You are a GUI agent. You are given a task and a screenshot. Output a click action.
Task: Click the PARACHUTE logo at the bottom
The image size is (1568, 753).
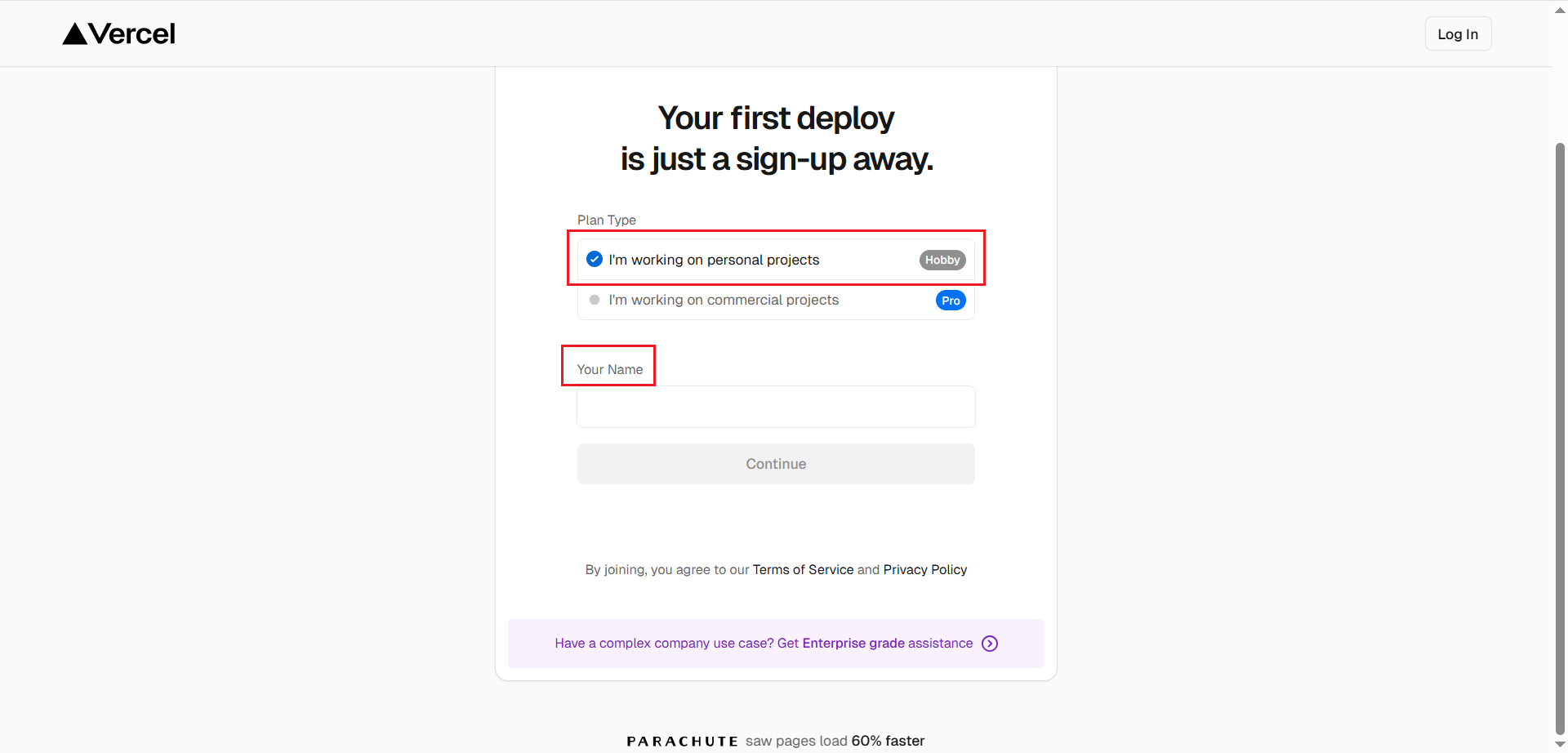pyautogui.click(x=683, y=741)
